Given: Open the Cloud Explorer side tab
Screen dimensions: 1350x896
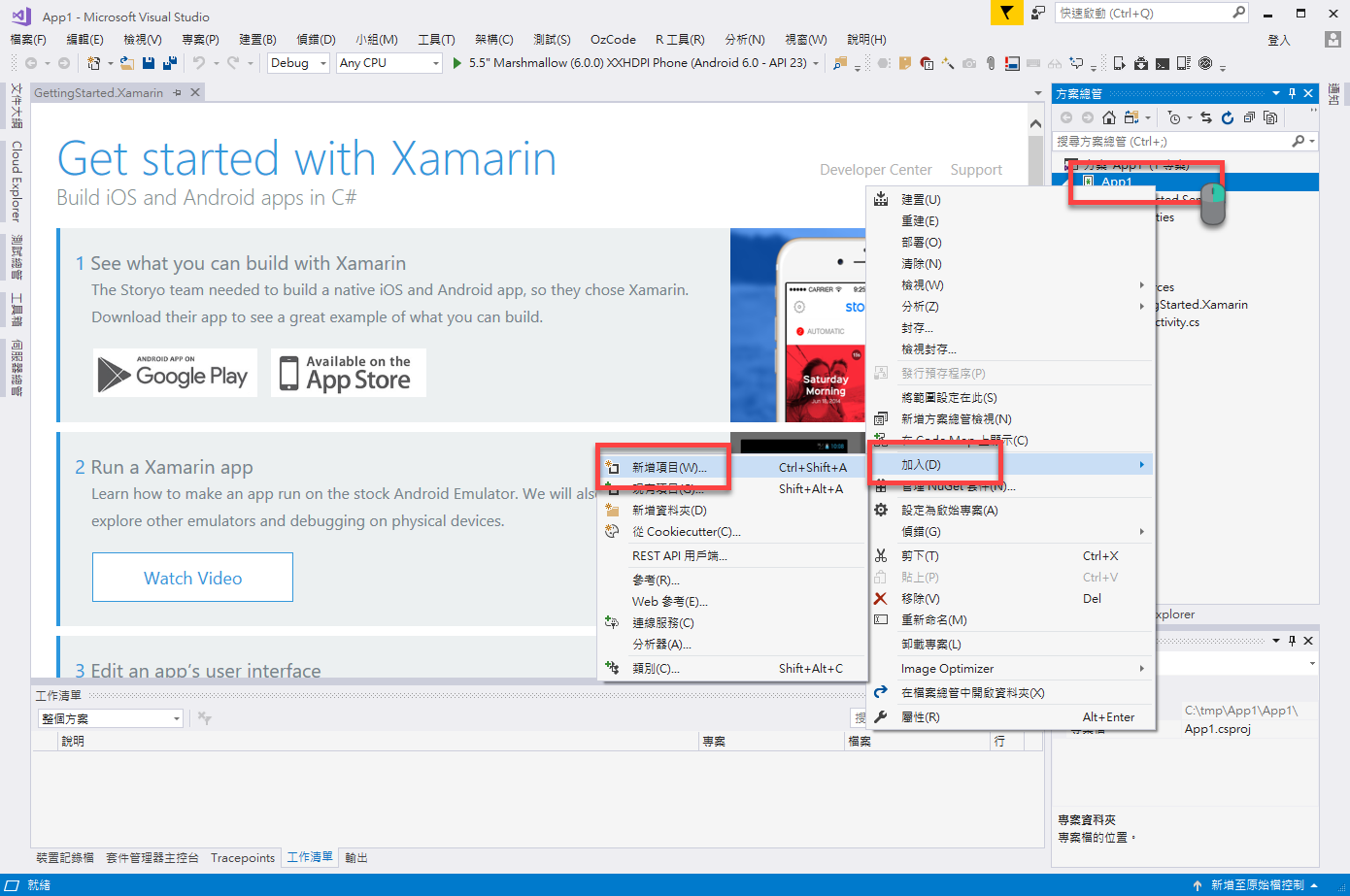Looking at the screenshot, I should [x=16, y=182].
